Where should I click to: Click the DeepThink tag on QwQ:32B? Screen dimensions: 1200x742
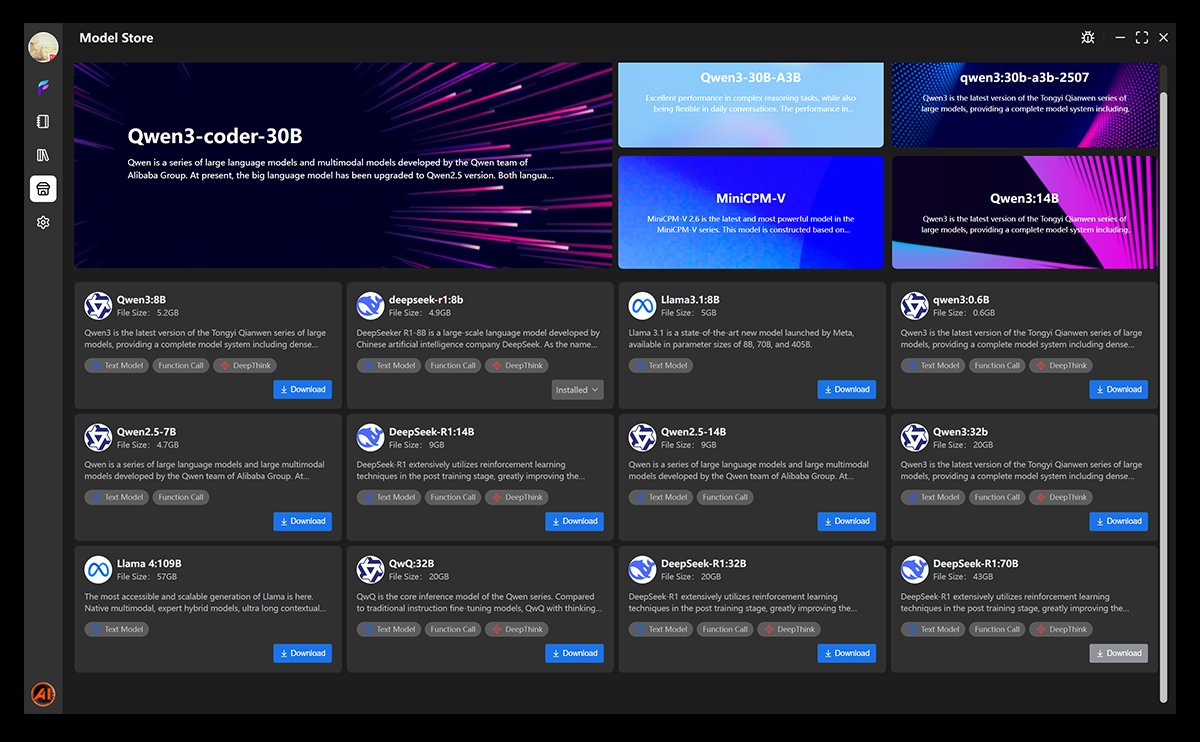pyautogui.click(x=516, y=629)
